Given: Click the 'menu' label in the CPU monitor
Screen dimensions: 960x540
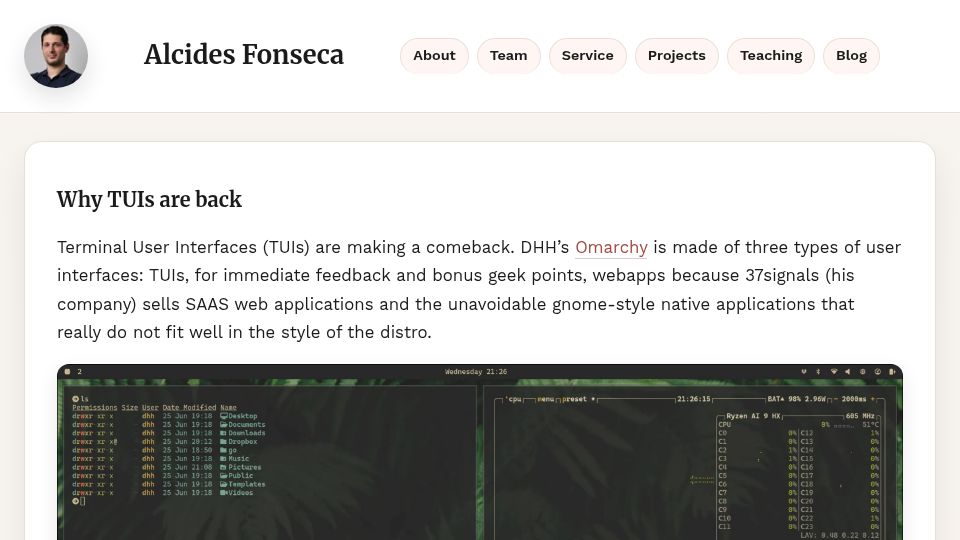Looking at the screenshot, I should [x=546, y=399].
